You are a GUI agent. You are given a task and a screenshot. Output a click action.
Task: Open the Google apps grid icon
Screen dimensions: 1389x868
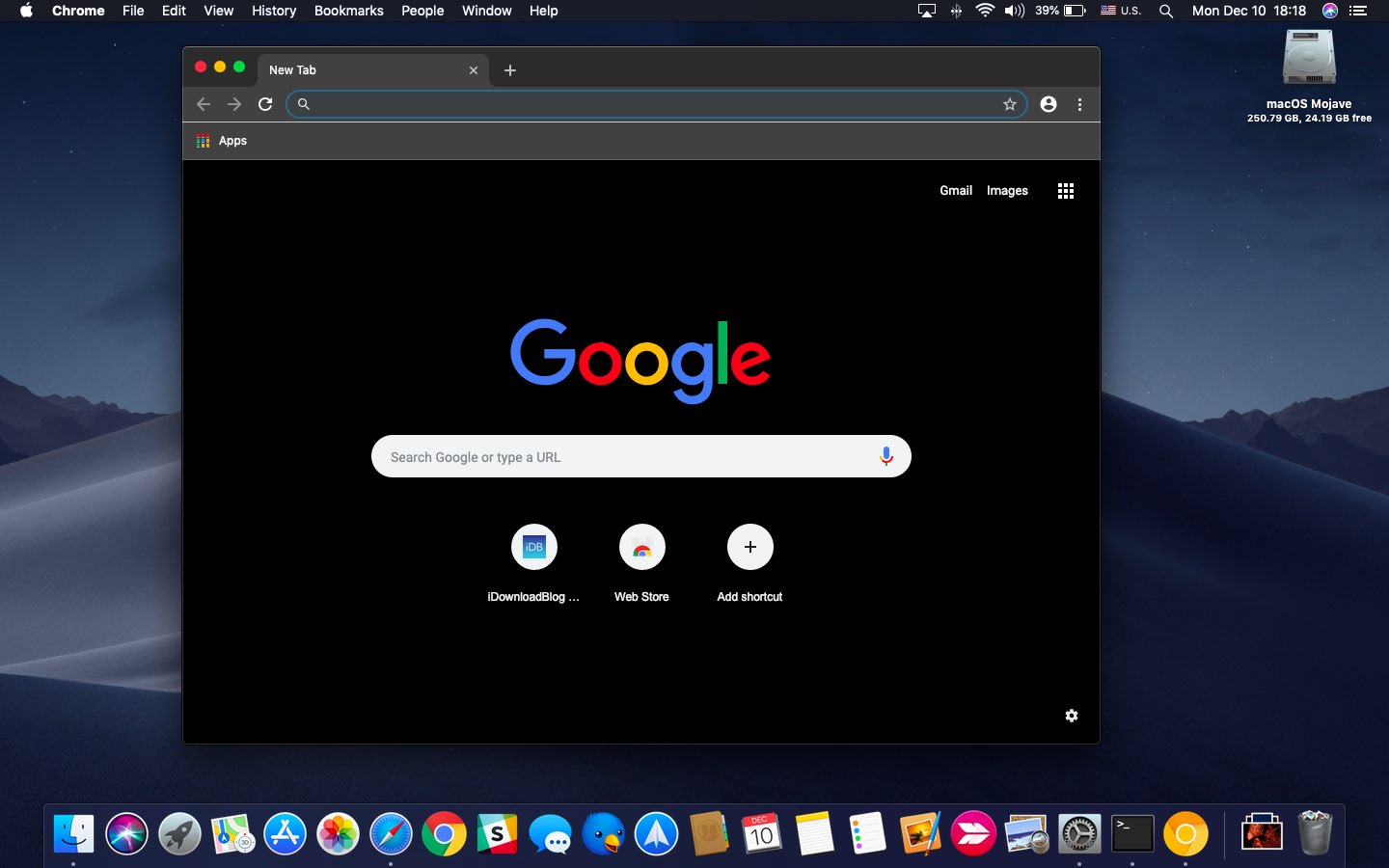tap(1065, 191)
